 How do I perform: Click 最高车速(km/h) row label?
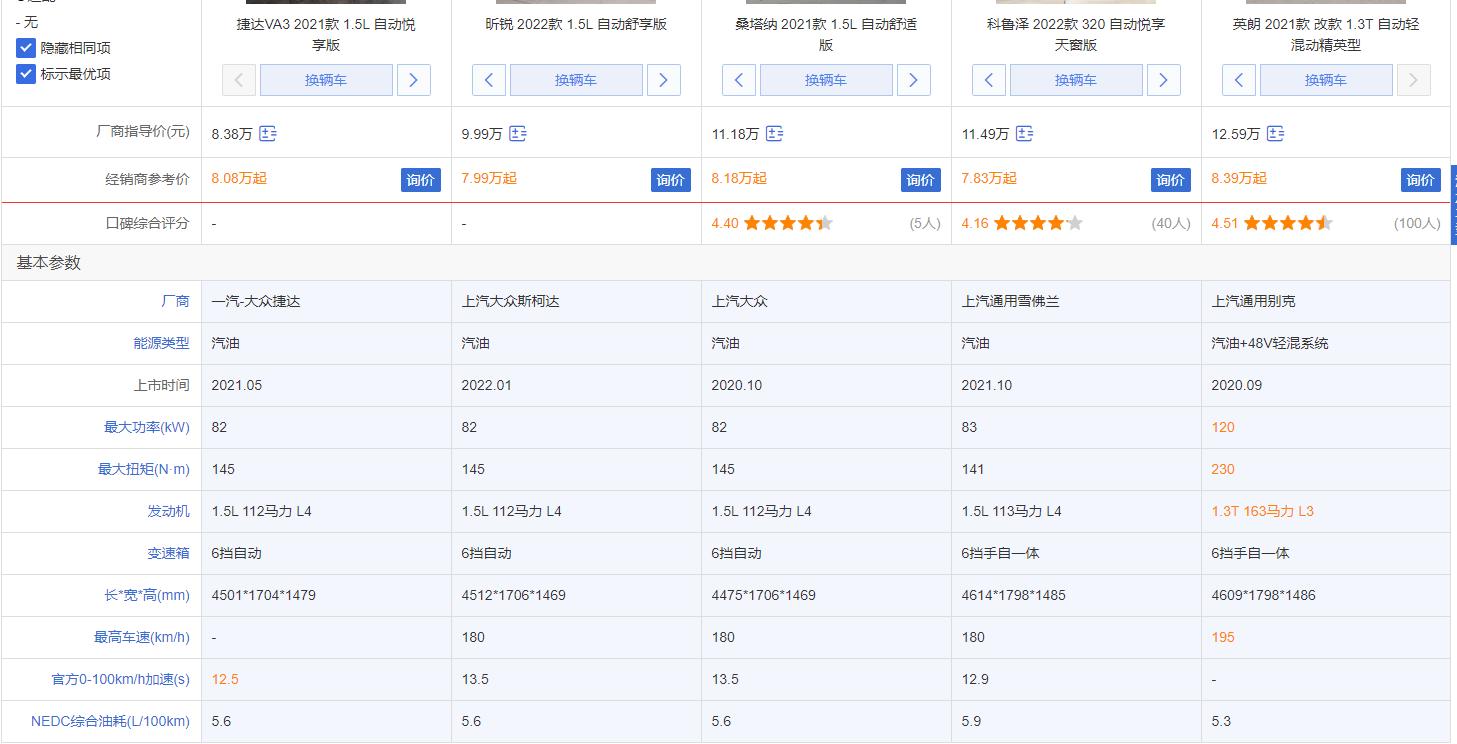(142, 637)
